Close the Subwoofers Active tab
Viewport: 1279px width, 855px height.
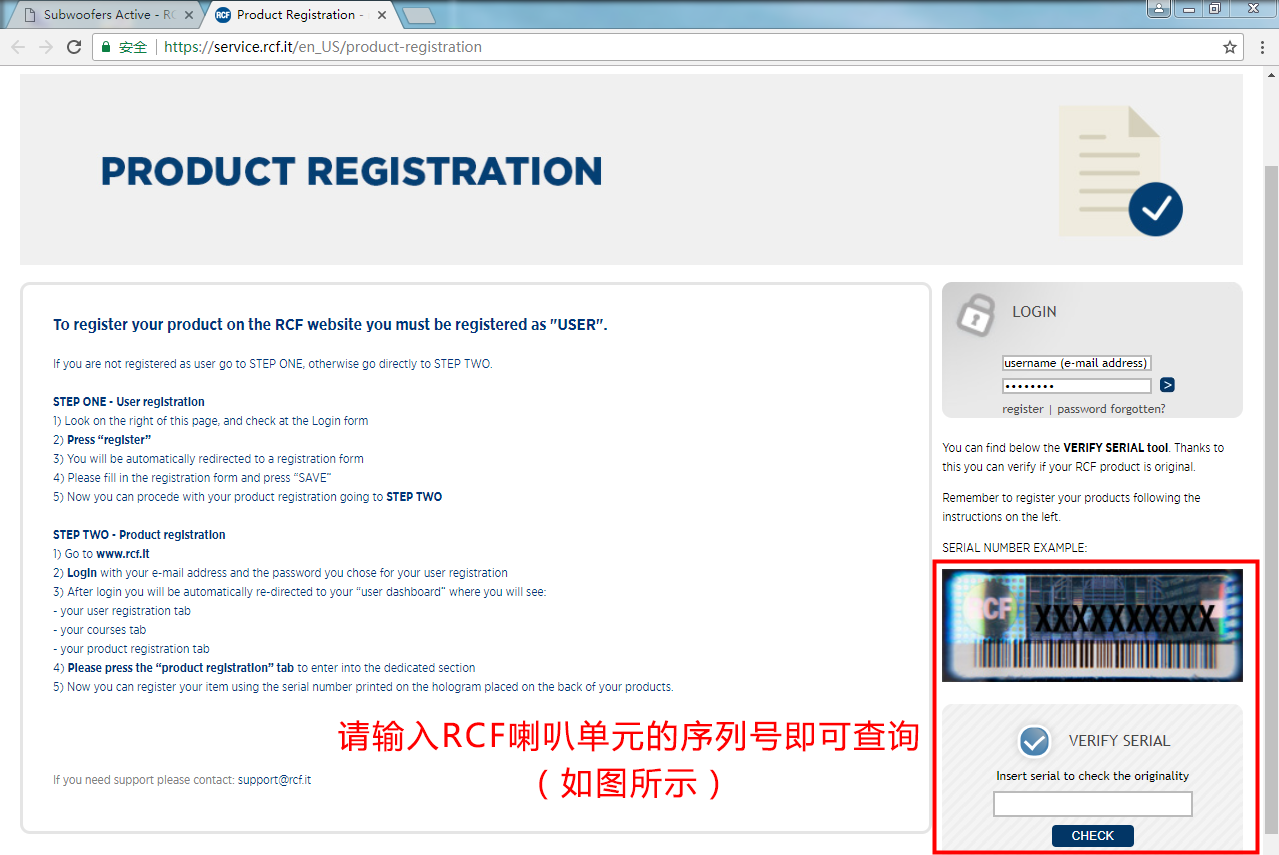click(187, 15)
